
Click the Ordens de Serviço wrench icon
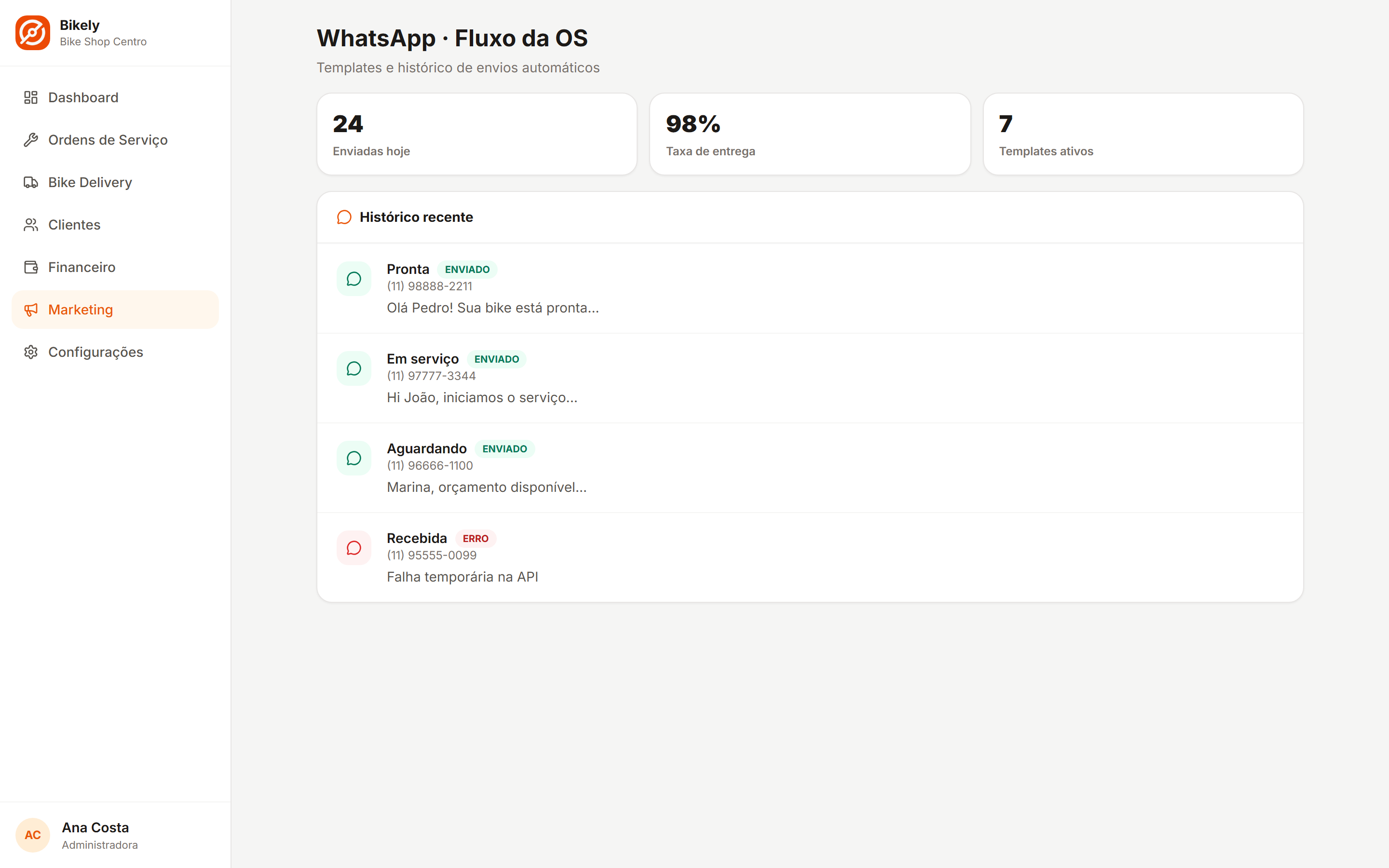pos(31,140)
